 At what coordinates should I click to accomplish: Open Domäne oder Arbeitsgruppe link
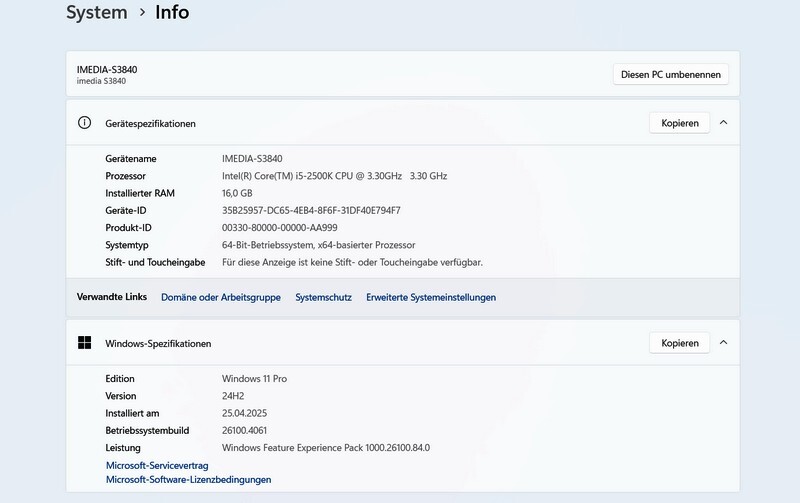[221, 297]
